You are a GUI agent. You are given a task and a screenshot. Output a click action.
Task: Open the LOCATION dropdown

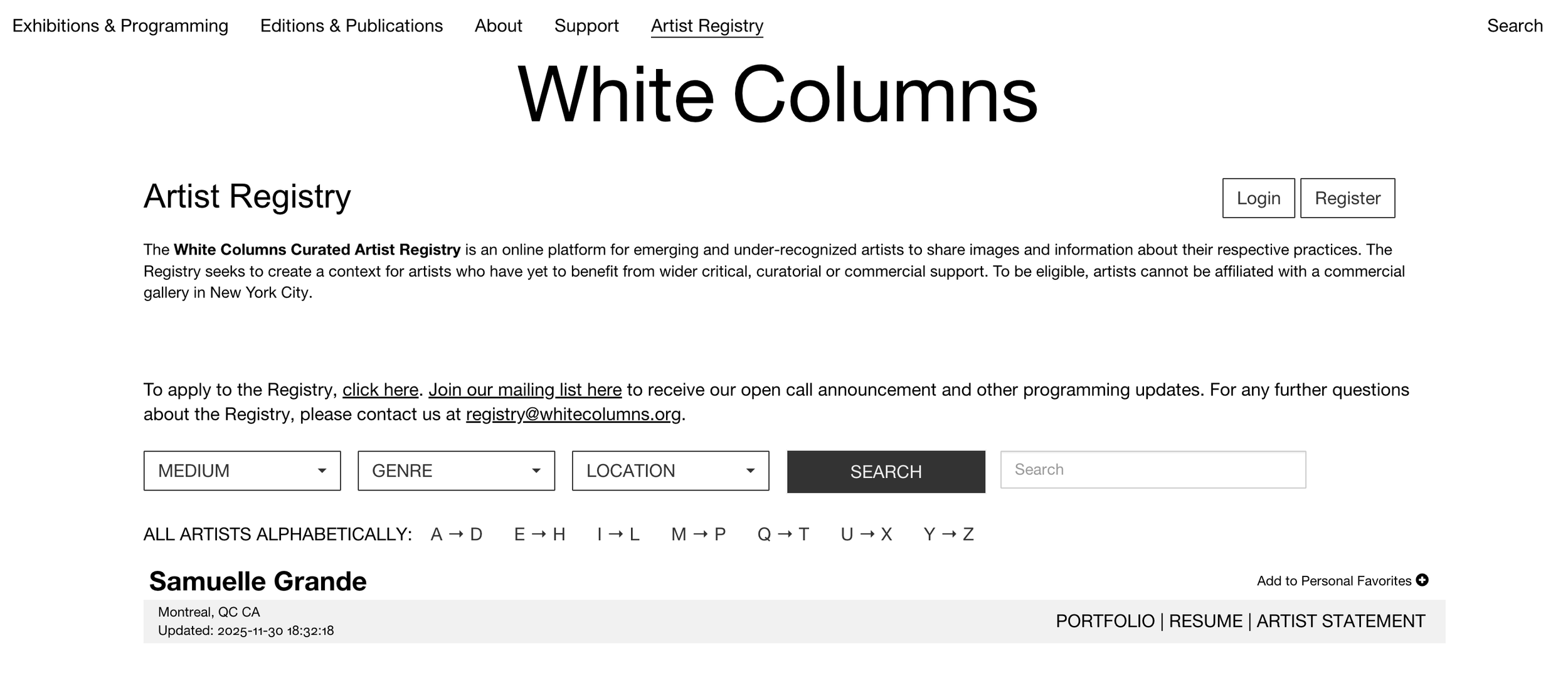point(670,470)
